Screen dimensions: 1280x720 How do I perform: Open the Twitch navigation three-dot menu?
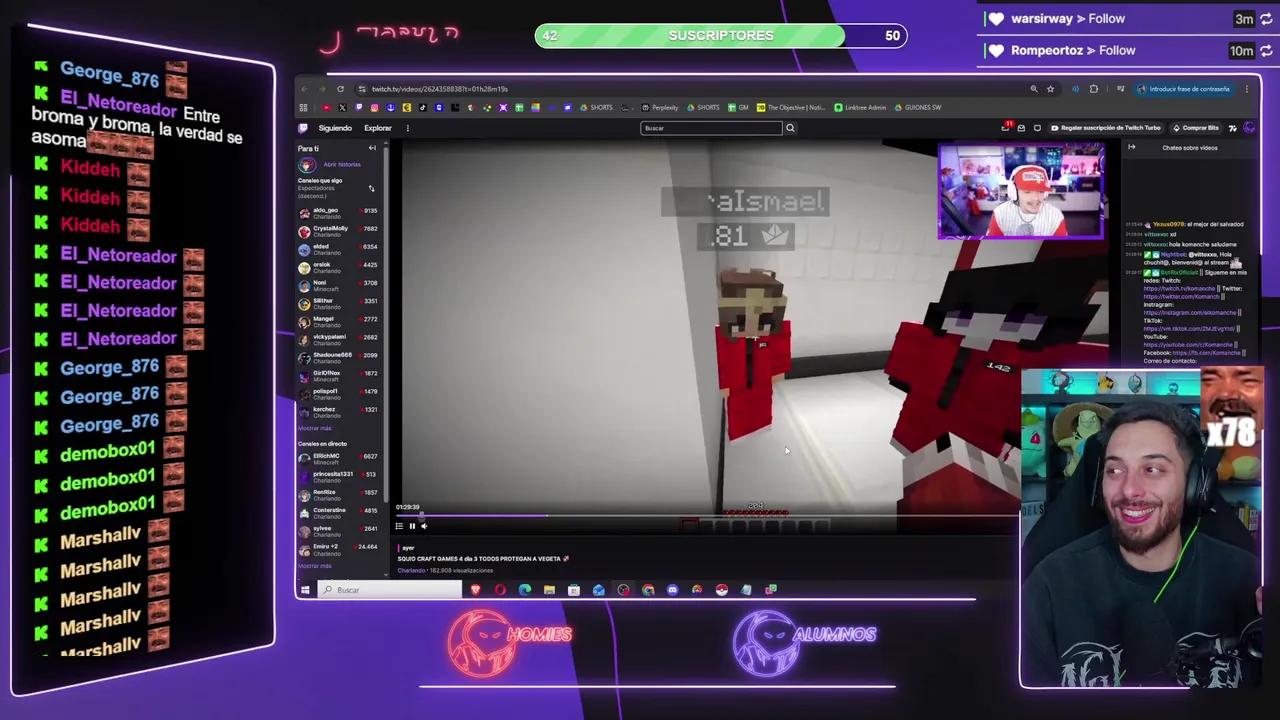point(407,128)
